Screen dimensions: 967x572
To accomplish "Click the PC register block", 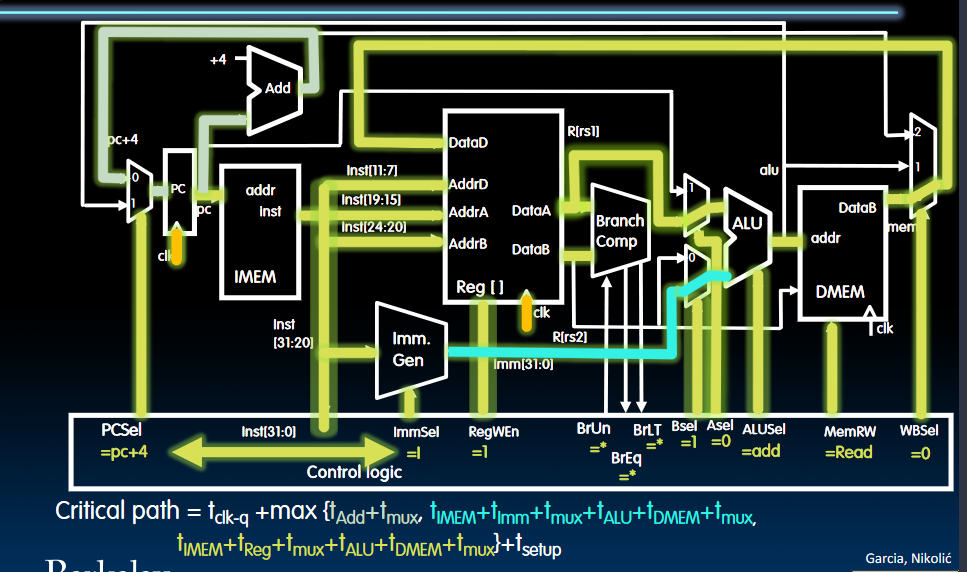I will (x=179, y=192).
